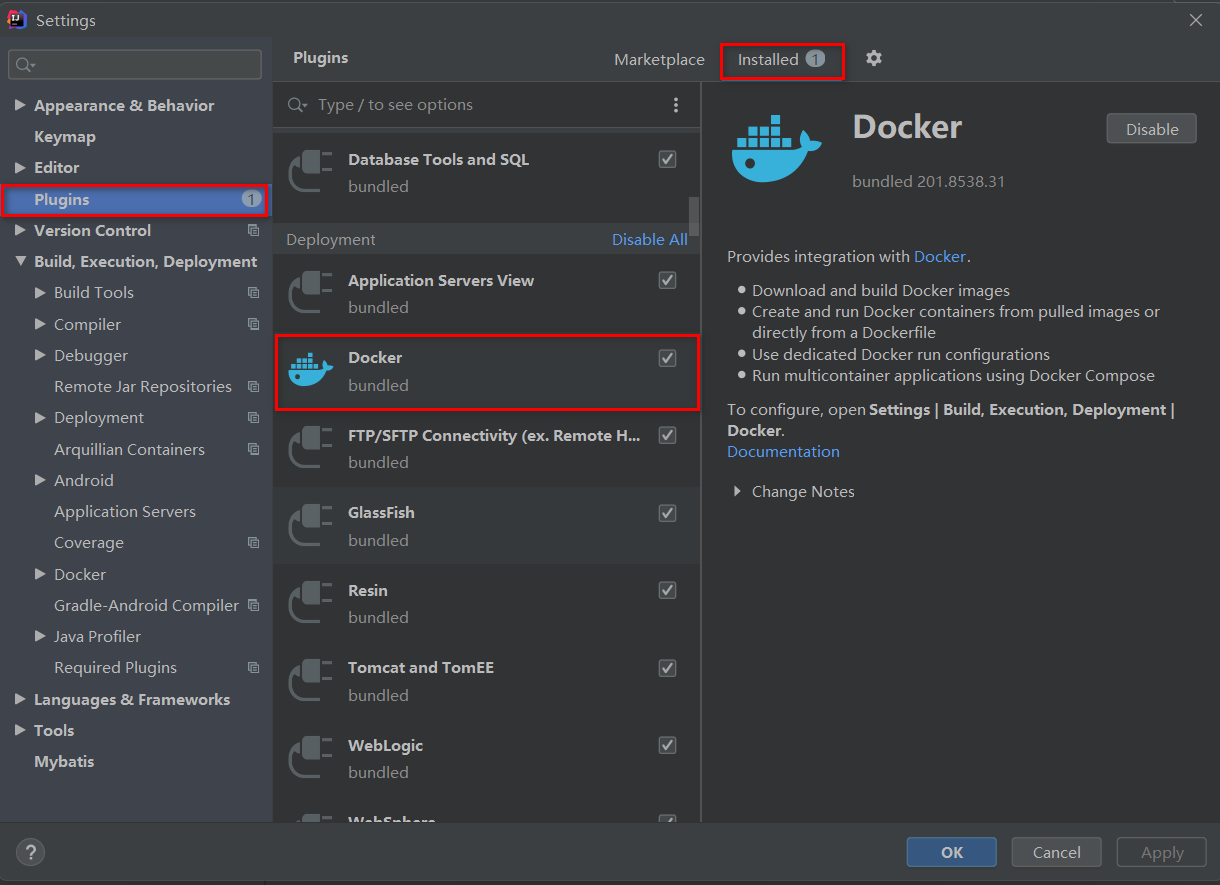
Task: Collapse Build, Execution, Deployment section
Action: click(x=20, y=262)
